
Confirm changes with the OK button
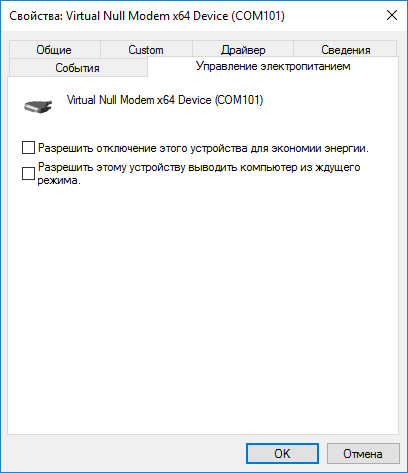(282, 454)
